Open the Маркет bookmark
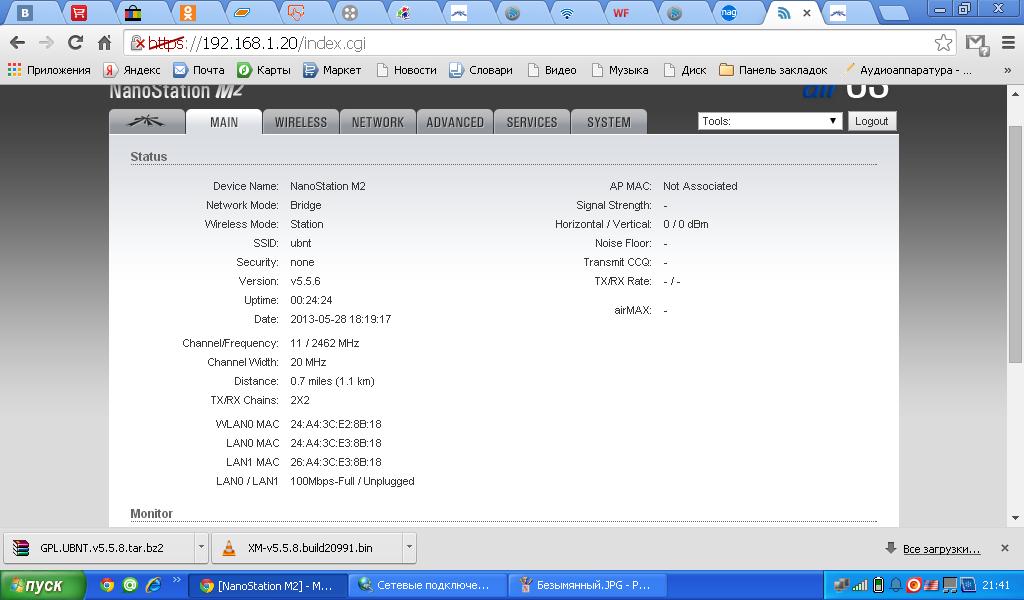This screenshot has height=600, width=1024. tap(332, 70)
